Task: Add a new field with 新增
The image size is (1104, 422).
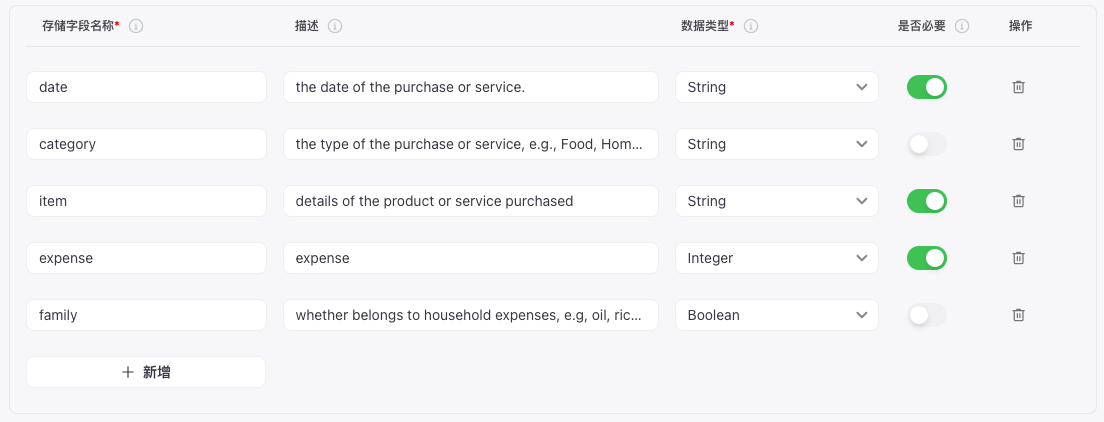Action: point(146,372)
